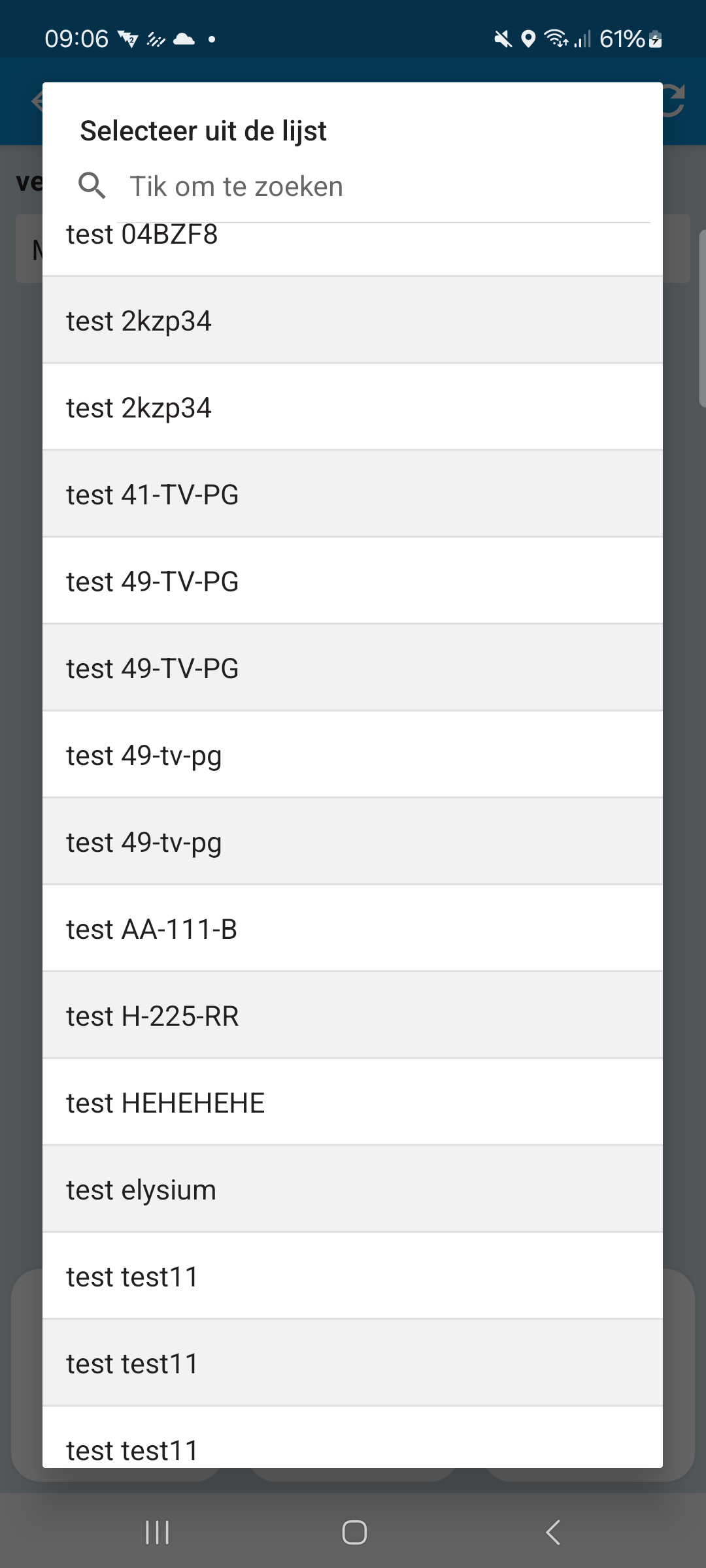Choose the "test 41-TV-PG" entry
706x1568 pixels.
[353, 495]
